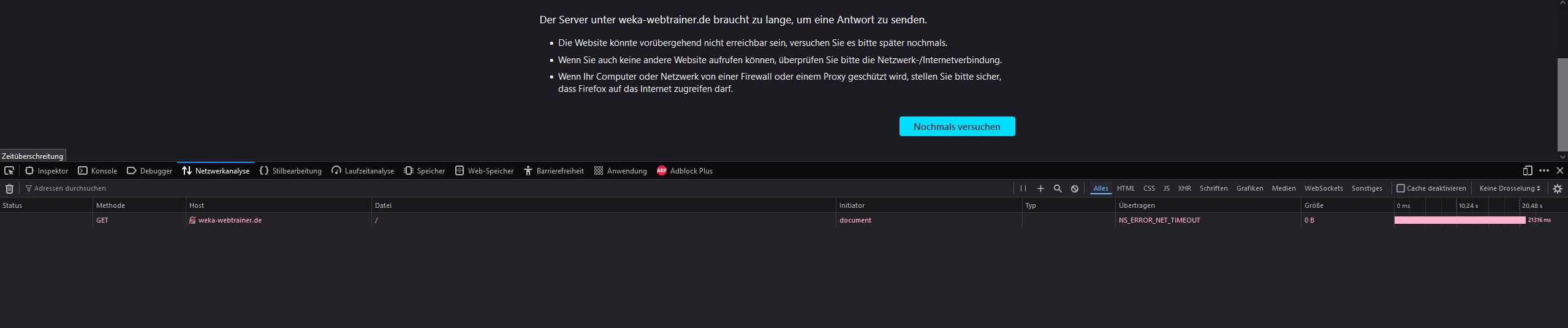Open devtools more options menu

(1544, 171)
